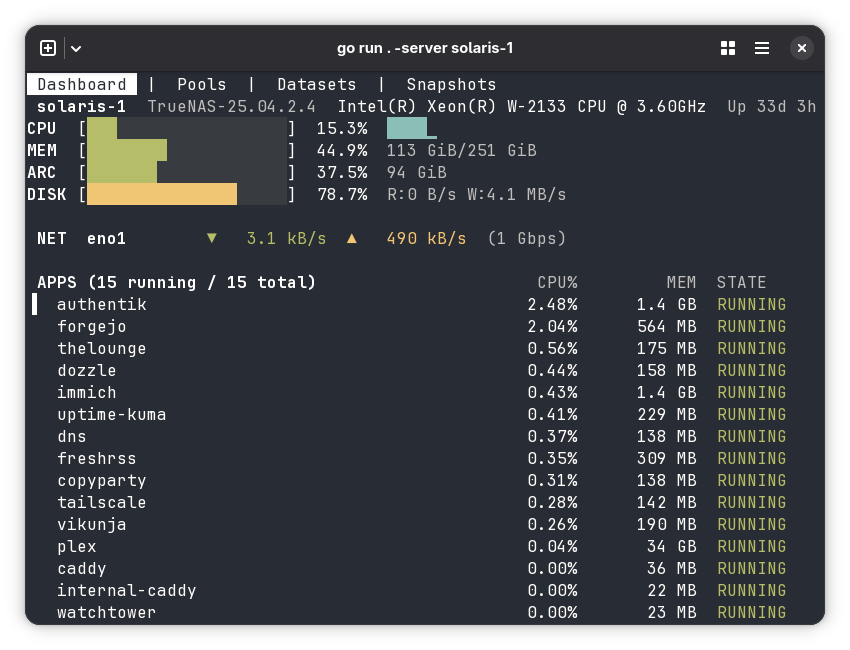Click the DISK usage bar
The height and width of the screenshot is (650, 850).
[x=187, y=194]
